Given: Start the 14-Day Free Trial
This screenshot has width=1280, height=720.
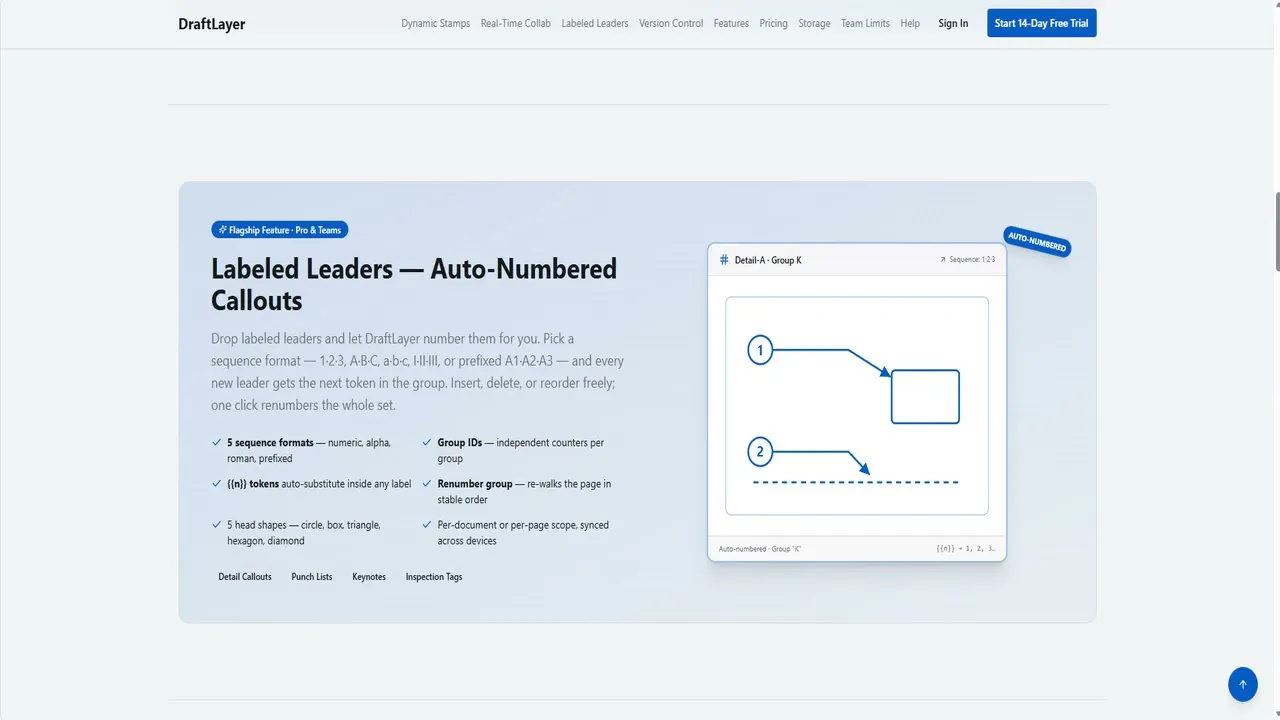Looking at the screenshot, I should [x=1042, y=23].
